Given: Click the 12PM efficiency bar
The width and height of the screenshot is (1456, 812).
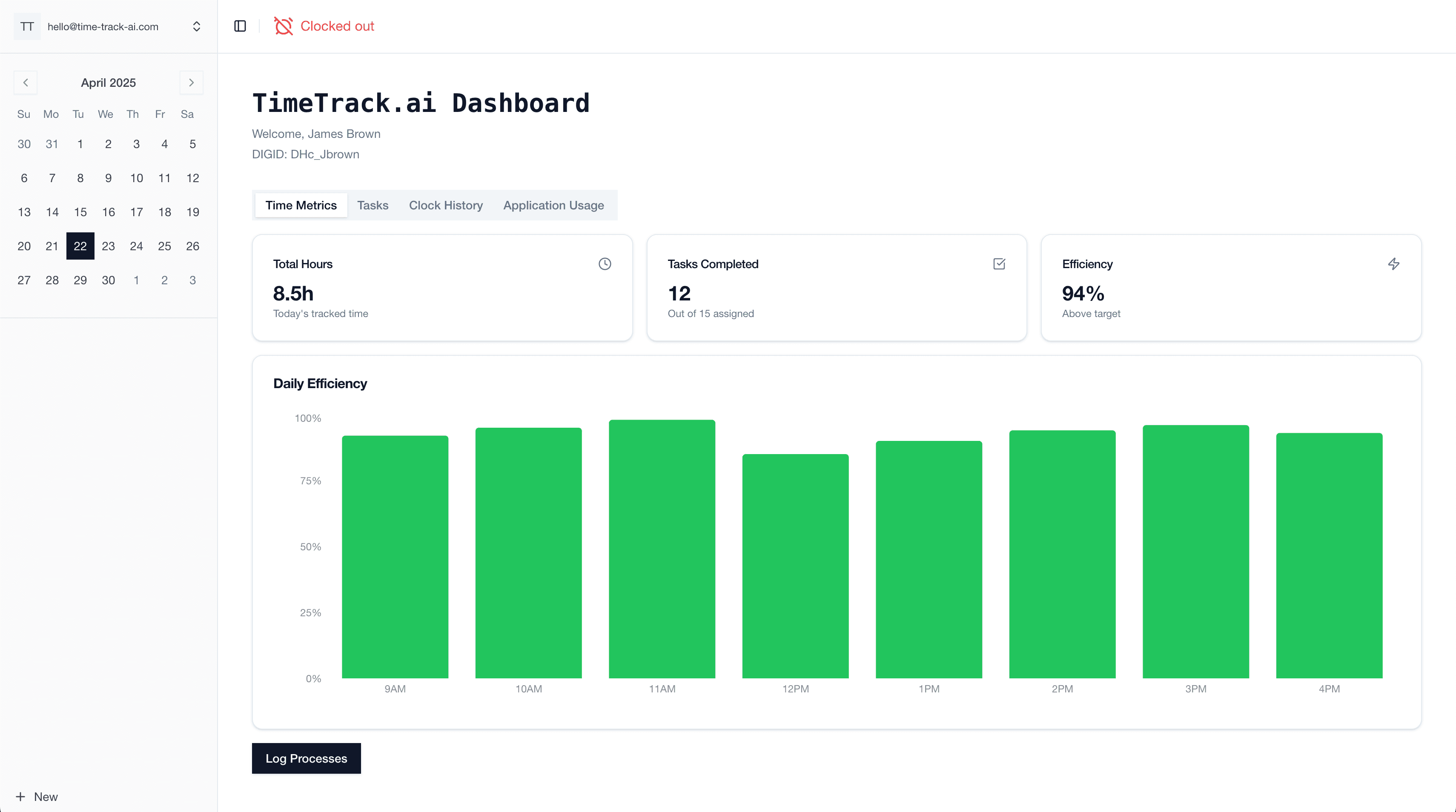Looking at the screenshot, I should click(x=795, y=566).
